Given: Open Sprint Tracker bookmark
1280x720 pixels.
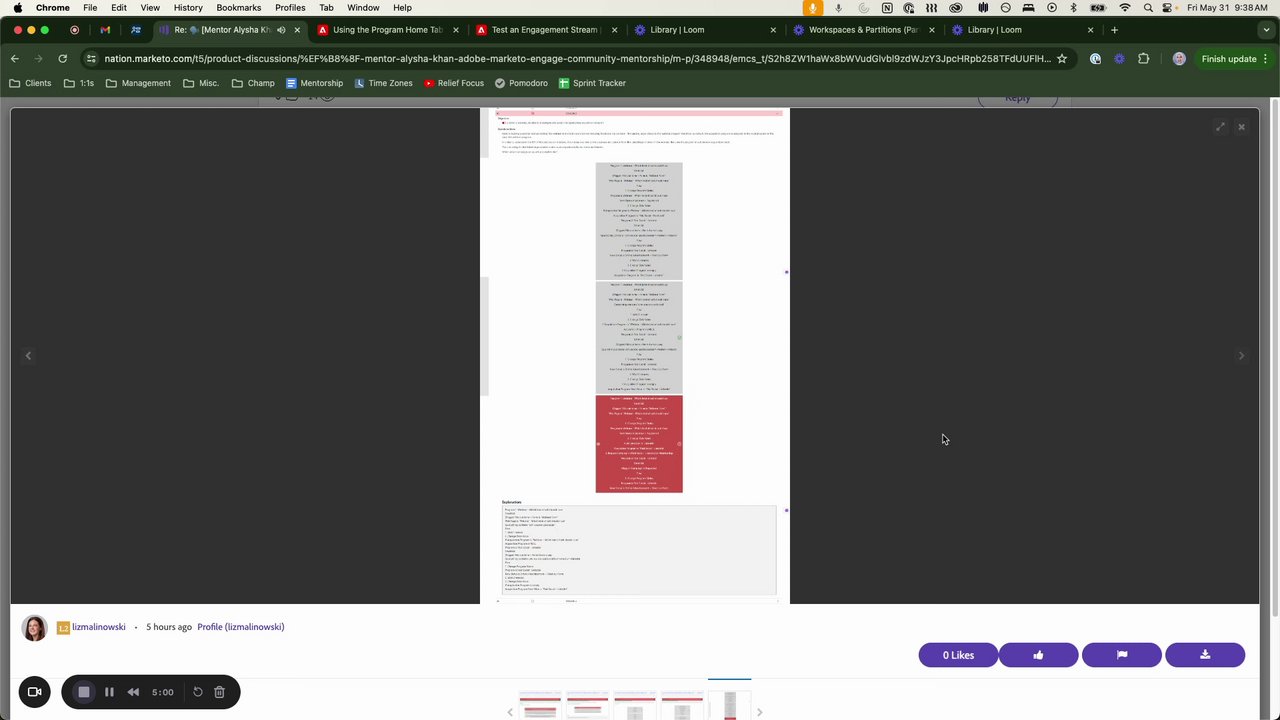Looking at the screenshot, I should point(592,83).
